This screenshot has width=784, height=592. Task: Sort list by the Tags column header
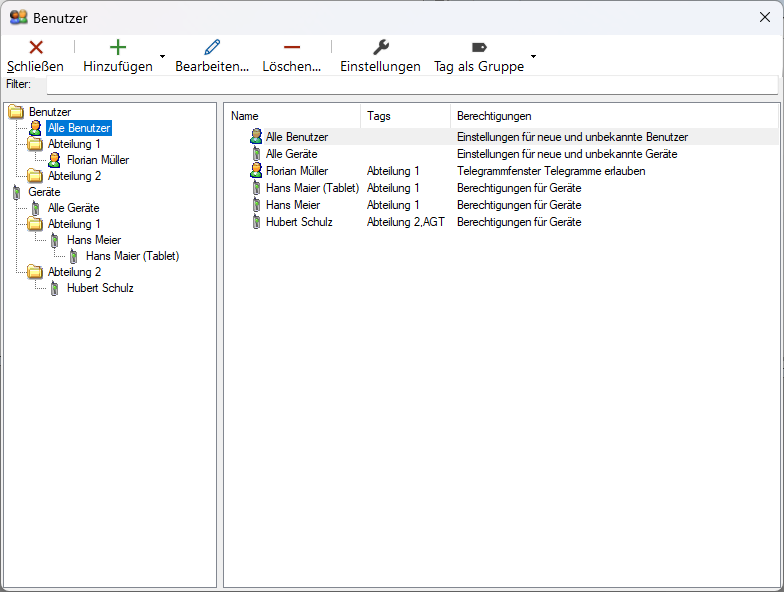coord(406,116)
